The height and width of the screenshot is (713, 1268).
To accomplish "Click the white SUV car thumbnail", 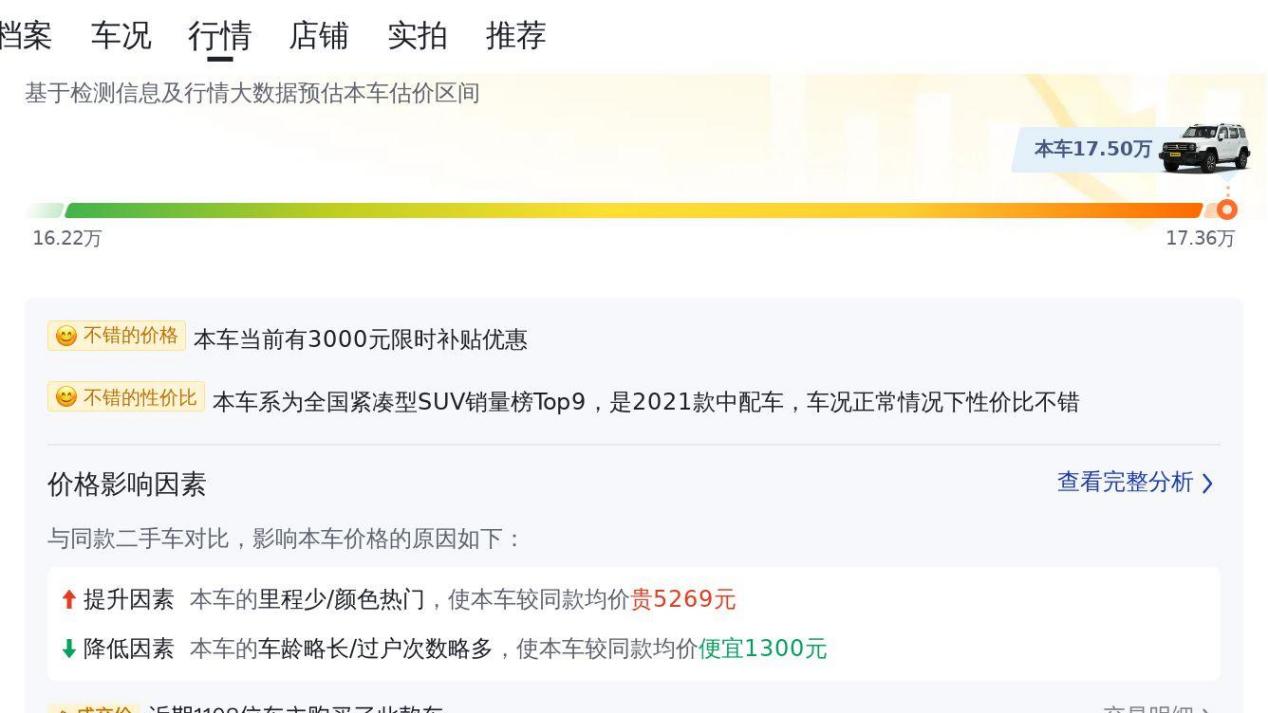I will point(1204,148).
